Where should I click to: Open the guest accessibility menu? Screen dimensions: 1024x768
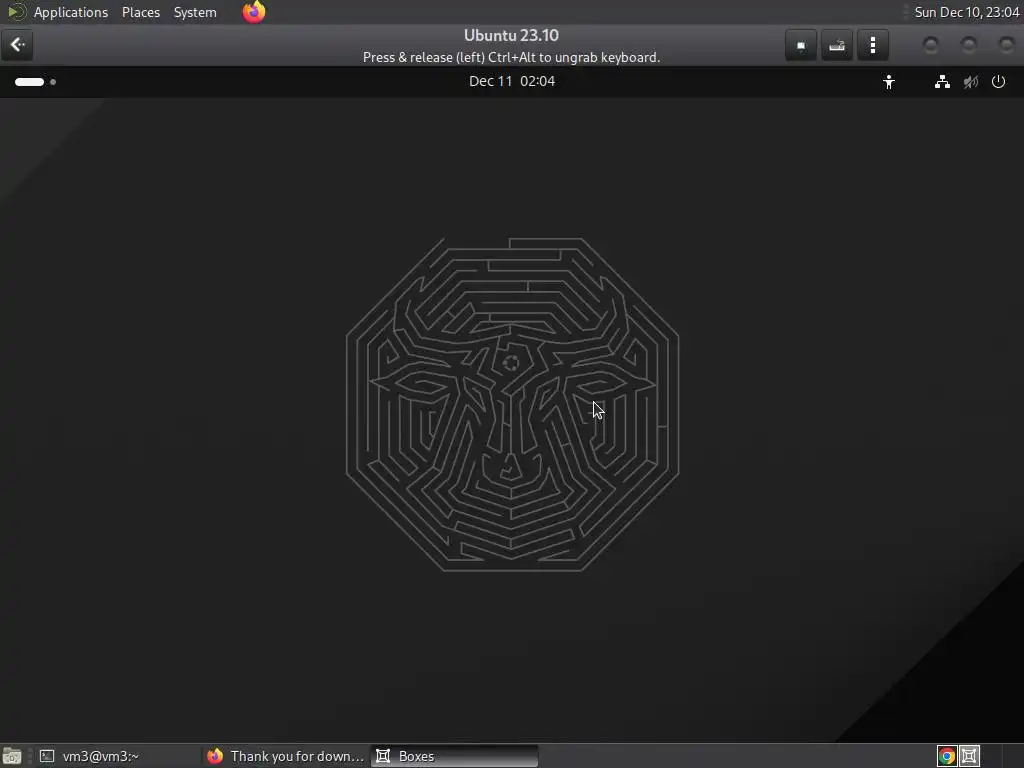pos(888,82)
